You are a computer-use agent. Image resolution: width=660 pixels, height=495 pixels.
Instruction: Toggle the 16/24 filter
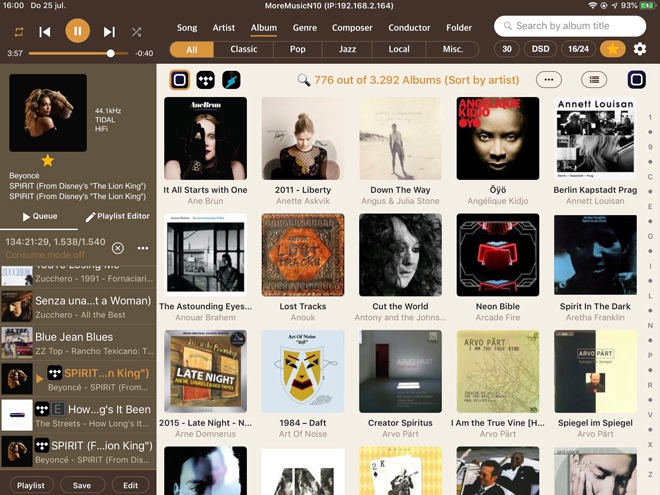click(578, 49)
